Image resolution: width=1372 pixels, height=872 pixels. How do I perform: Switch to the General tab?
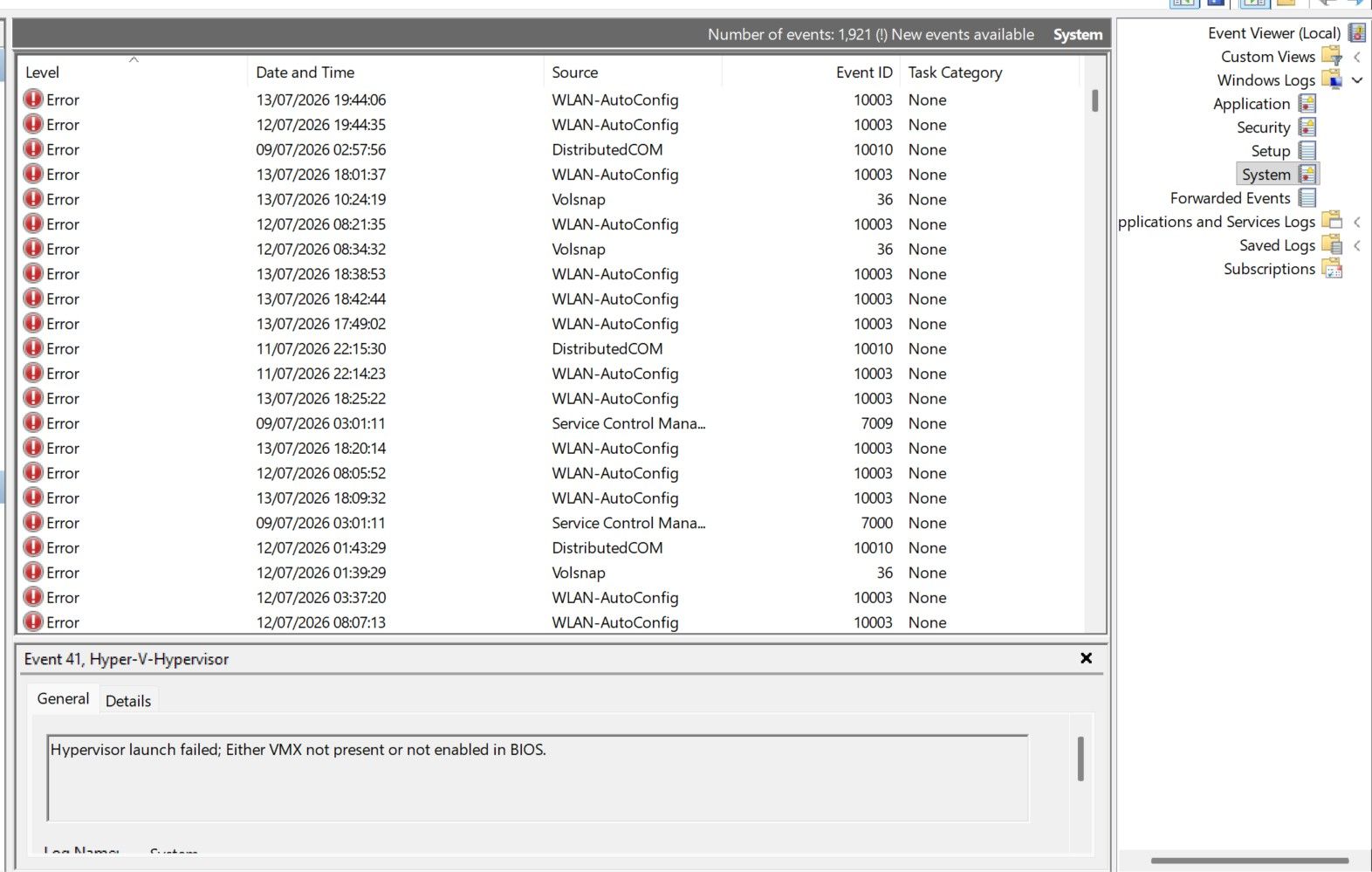63,699
